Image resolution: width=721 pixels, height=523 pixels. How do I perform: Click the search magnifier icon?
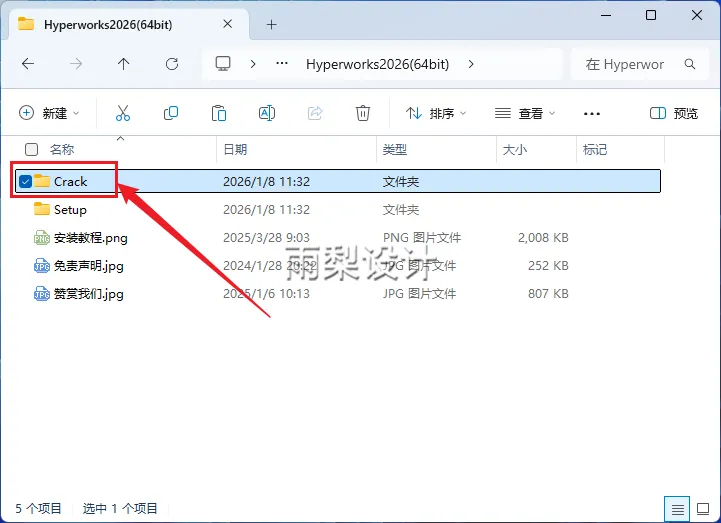(690, 64)
